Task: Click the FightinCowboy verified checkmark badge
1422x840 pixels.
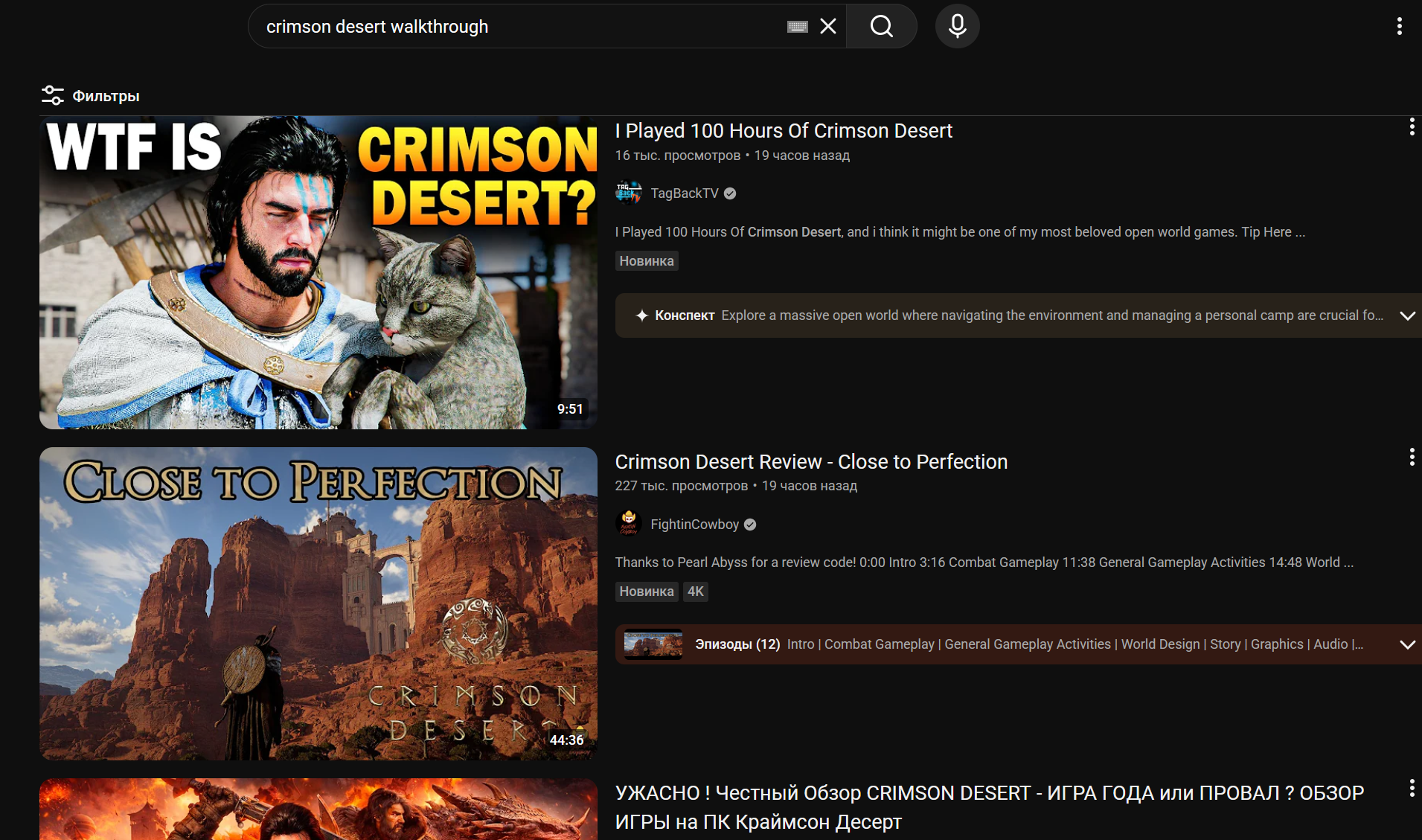Action: tap(750, 525)
